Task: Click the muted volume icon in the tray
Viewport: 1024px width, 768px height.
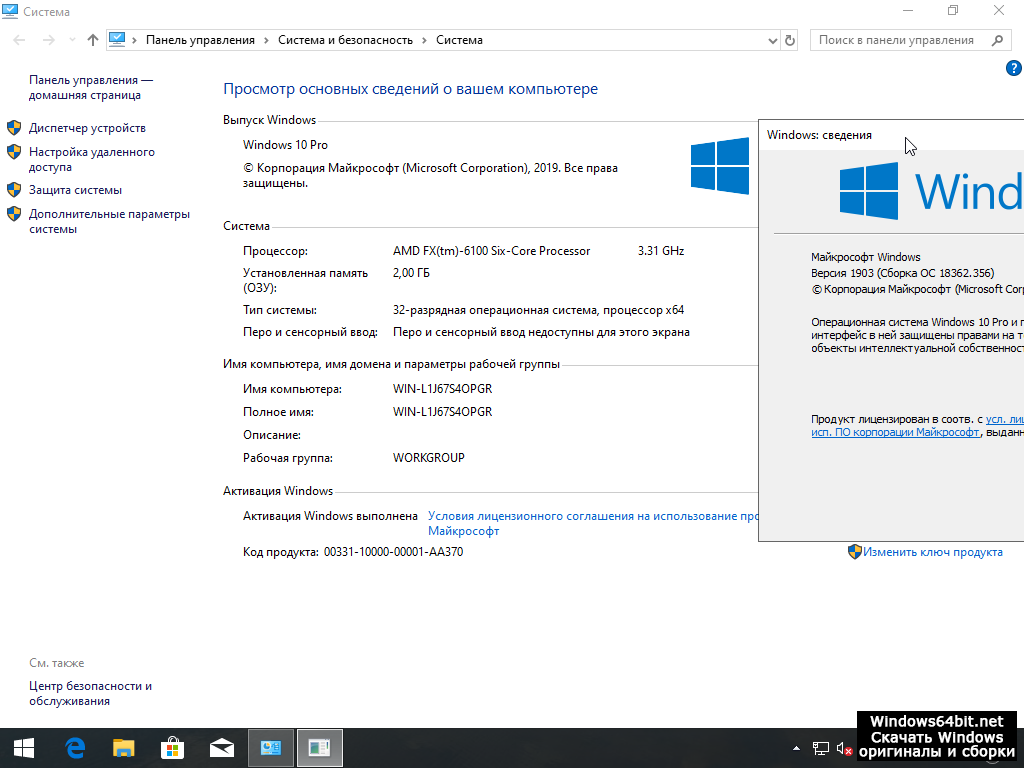Action: point(843,748)
